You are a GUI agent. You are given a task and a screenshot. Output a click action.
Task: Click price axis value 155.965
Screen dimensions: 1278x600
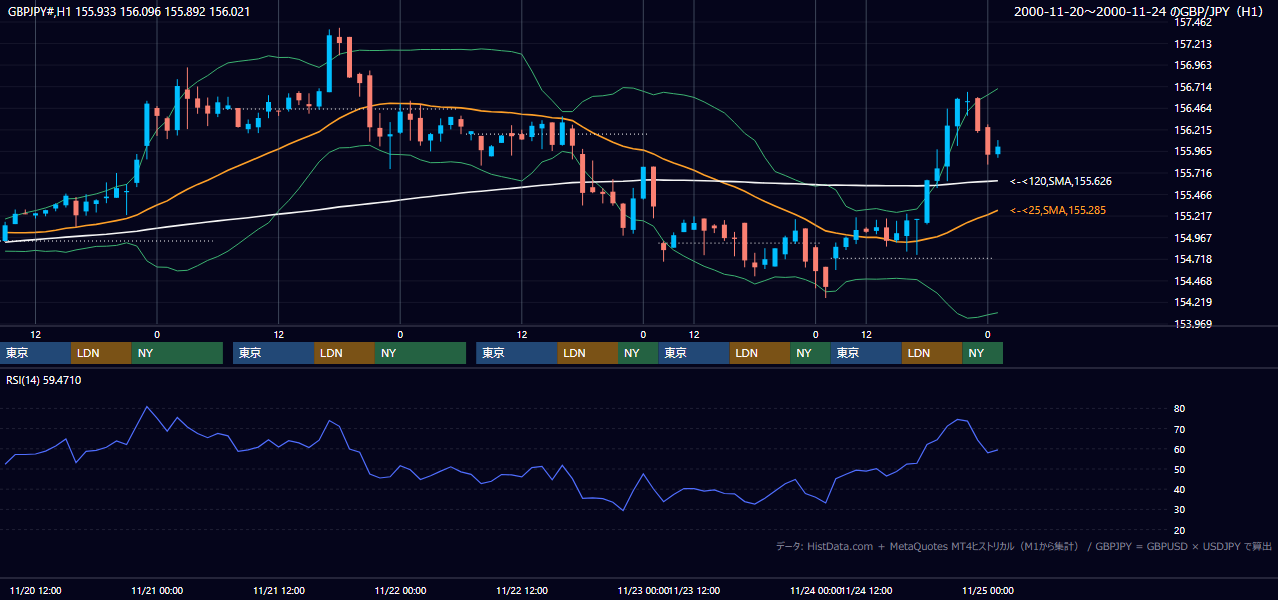click(x=1193, y=151)
